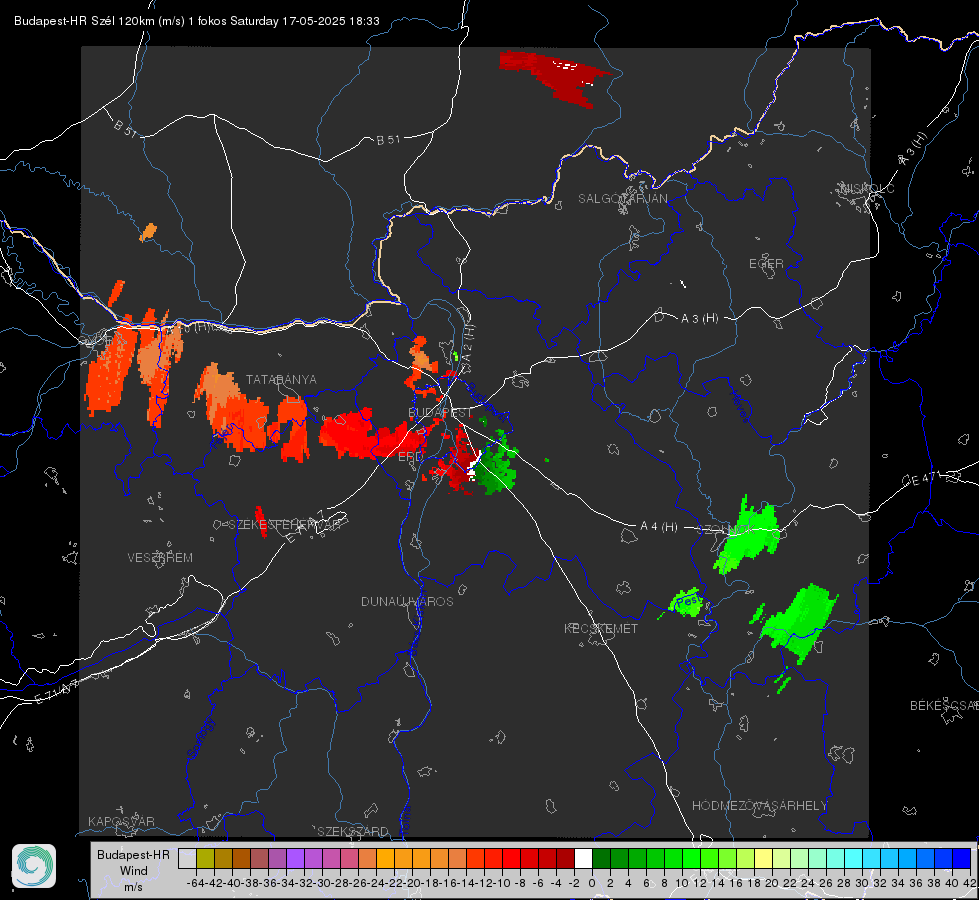This screenshot has height=900, width=979.
Task: Select the olive swatch between -64 and -42
Action: 205,858
